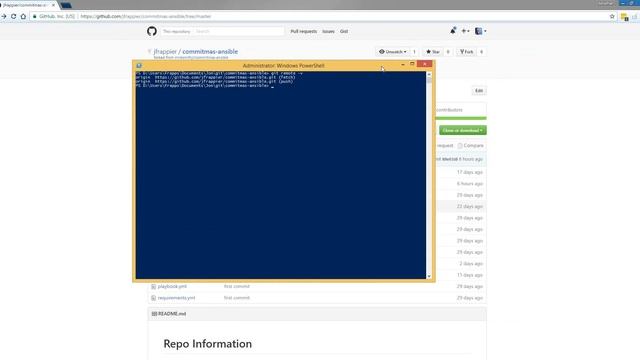Click the Compare link

[471, 146]
